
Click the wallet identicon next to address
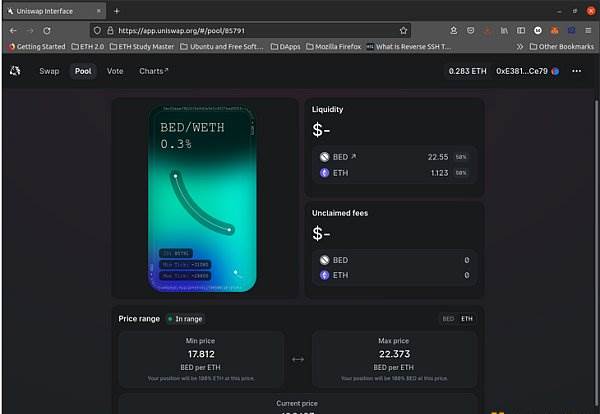point(555,71)
